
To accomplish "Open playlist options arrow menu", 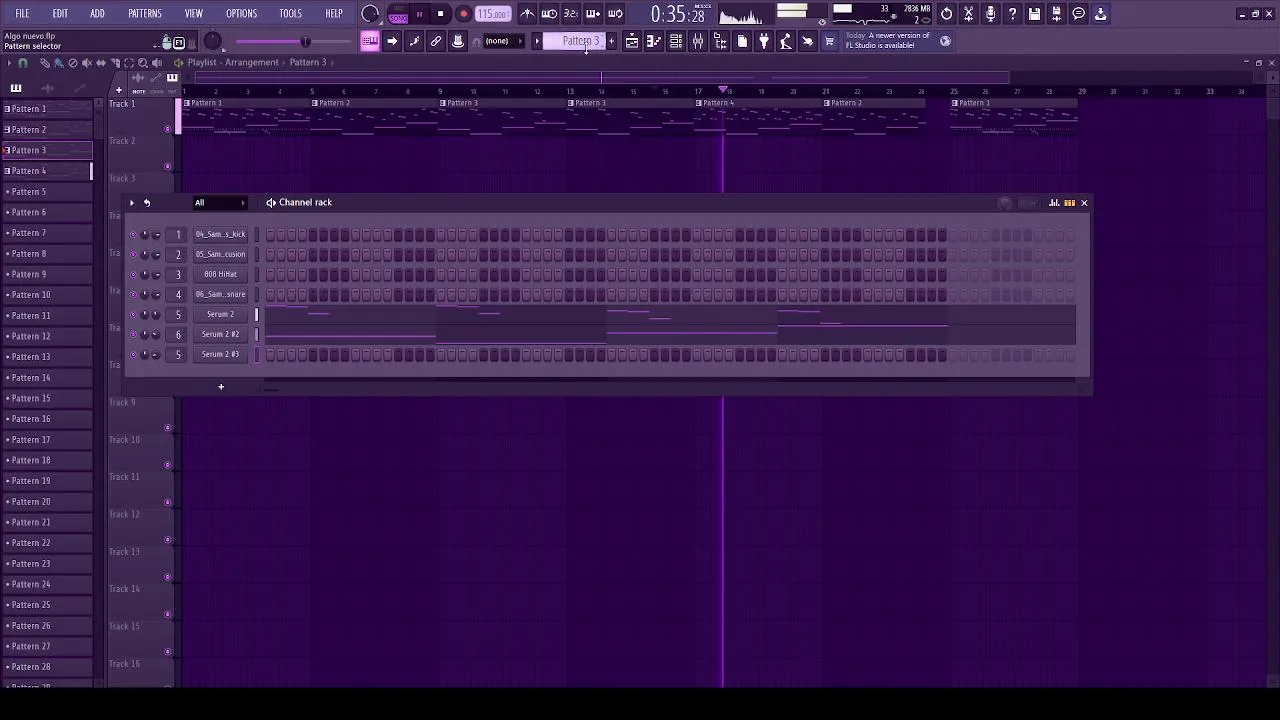I will [9, 63].
